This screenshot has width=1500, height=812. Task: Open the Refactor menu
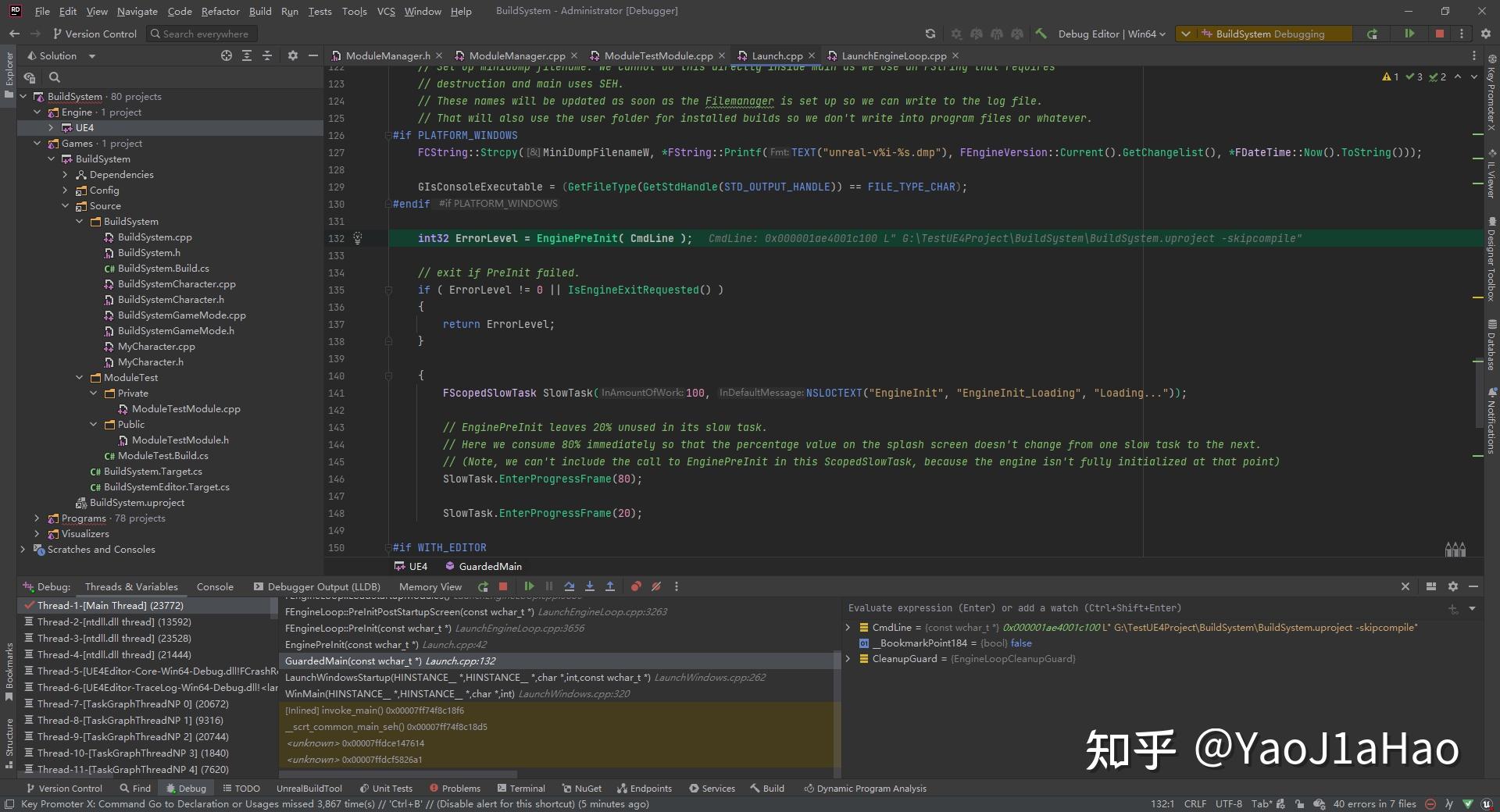pos(220,11)
